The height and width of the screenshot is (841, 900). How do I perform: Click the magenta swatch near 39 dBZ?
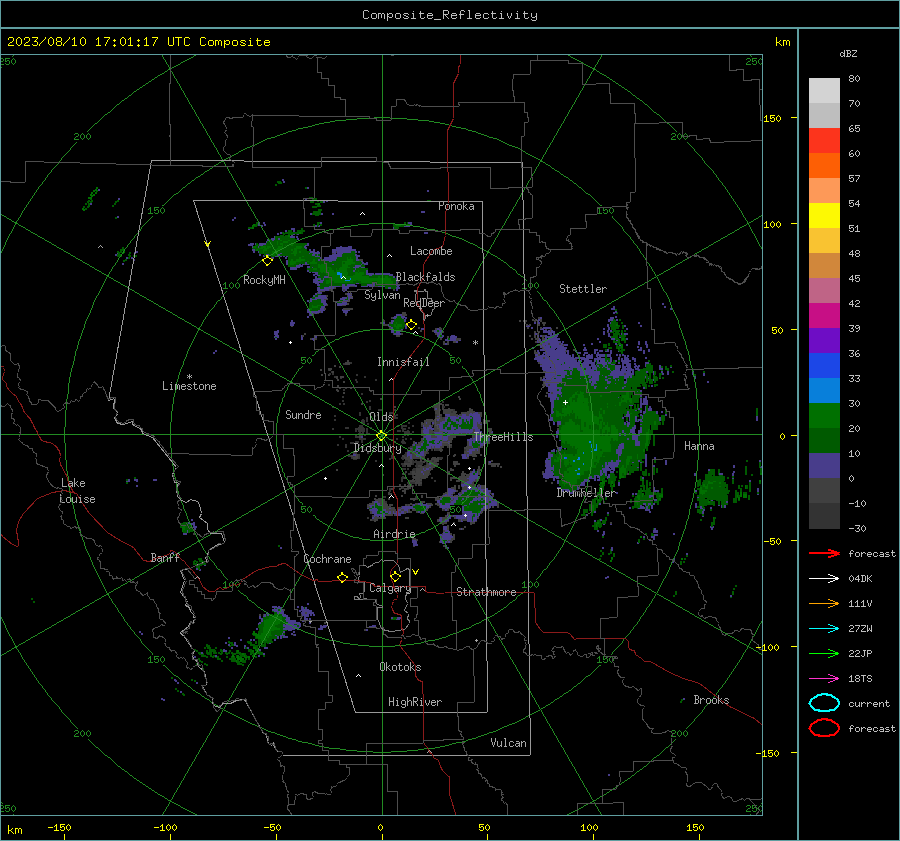click(x=824, y=316)
